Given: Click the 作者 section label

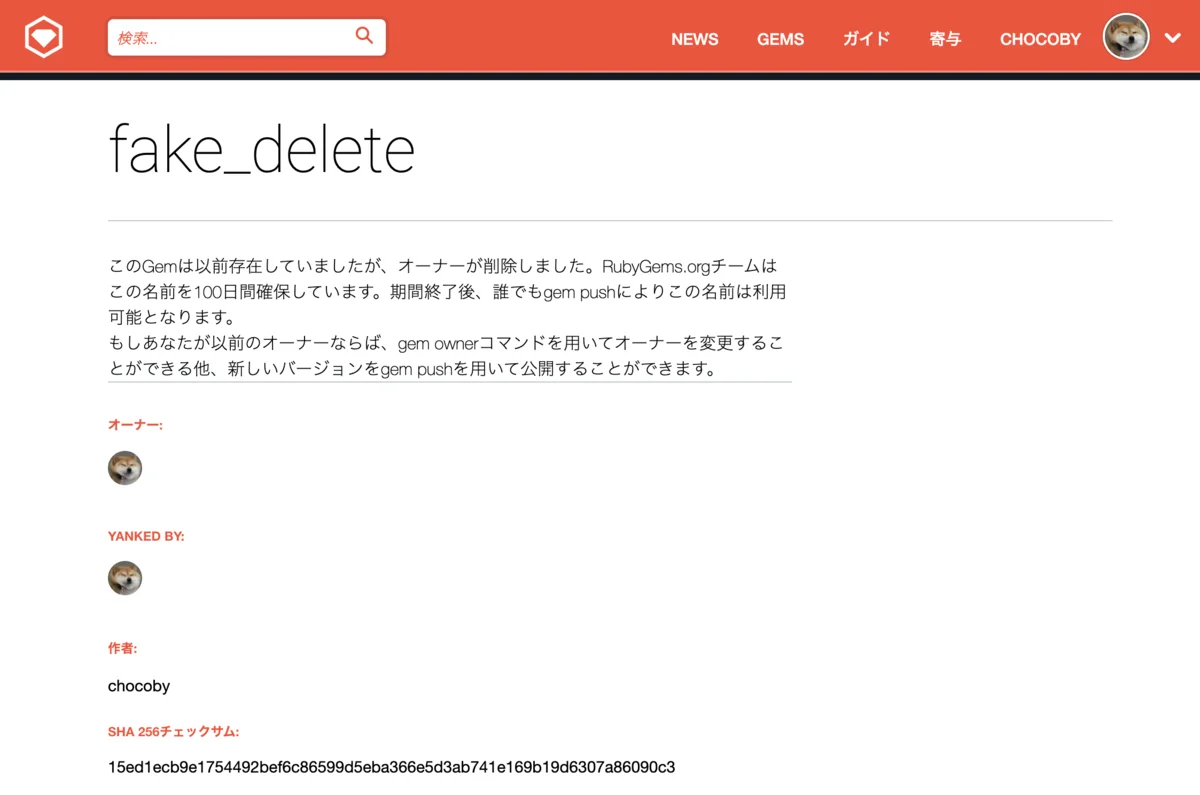Looking at the screenshot, I should click(122, 648).
